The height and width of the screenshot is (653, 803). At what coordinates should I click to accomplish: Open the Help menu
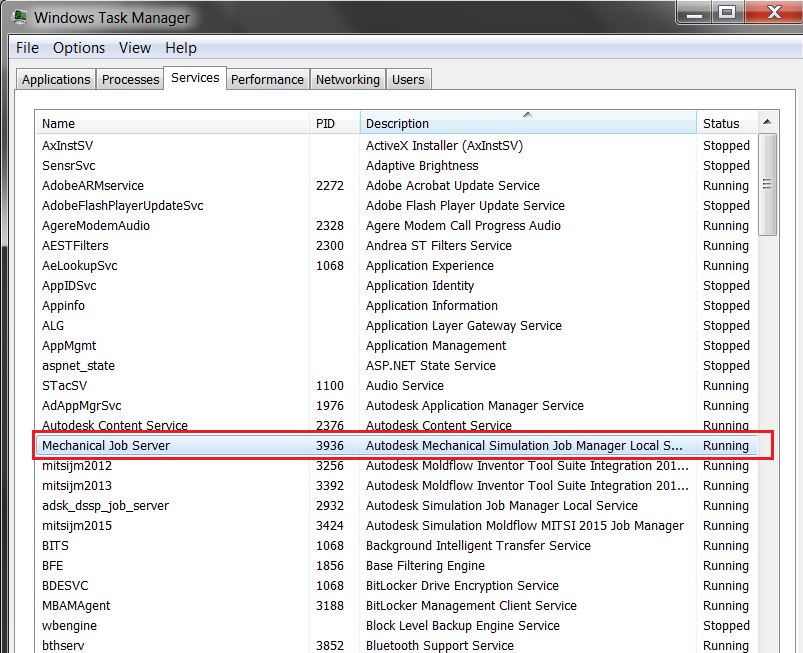coord(180,48)
